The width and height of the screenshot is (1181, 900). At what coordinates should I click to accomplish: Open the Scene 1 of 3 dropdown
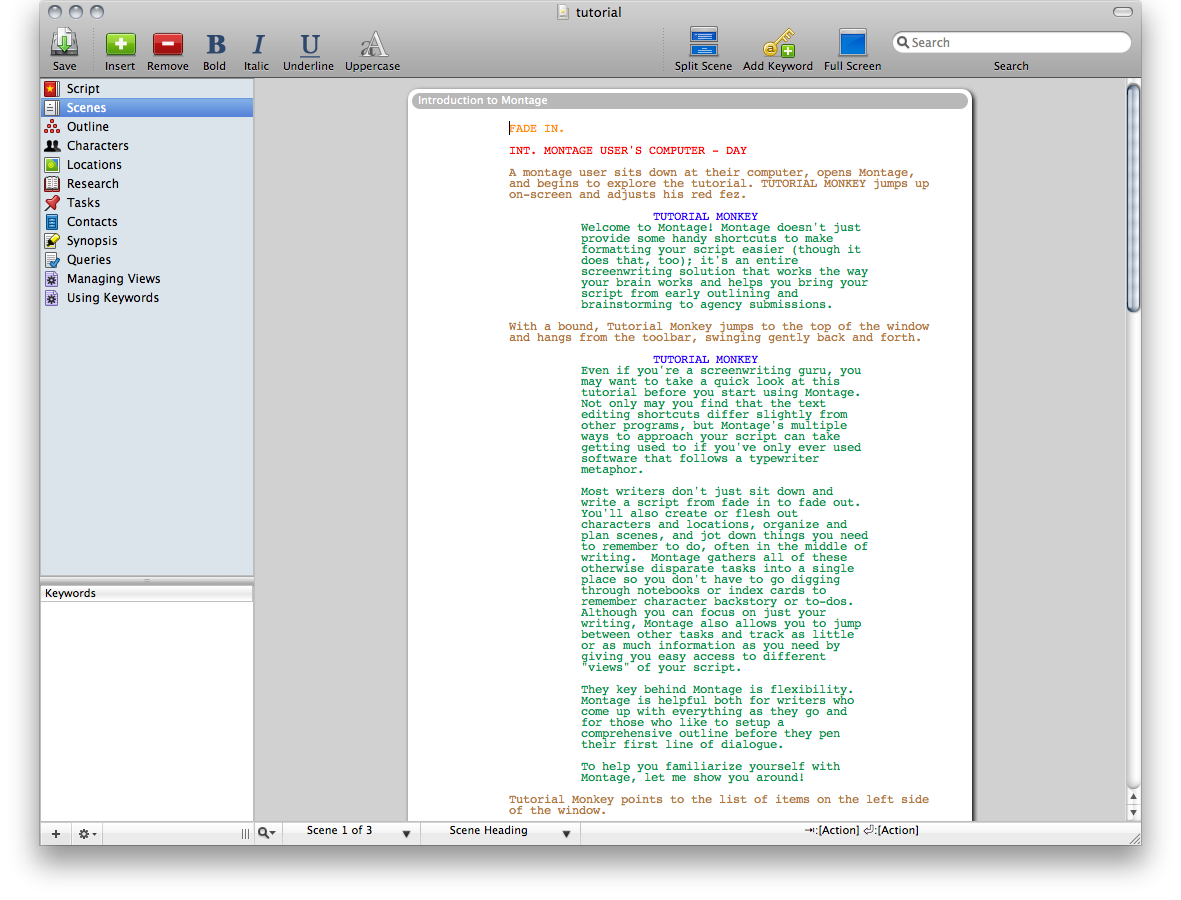coord(352,831)
